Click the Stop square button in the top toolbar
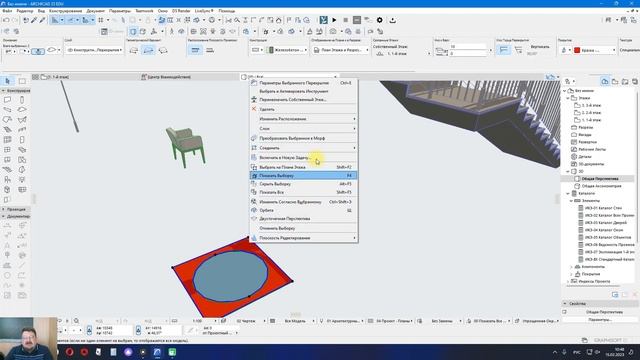Viewport: 640px width, 360px height. pos(346,20)
